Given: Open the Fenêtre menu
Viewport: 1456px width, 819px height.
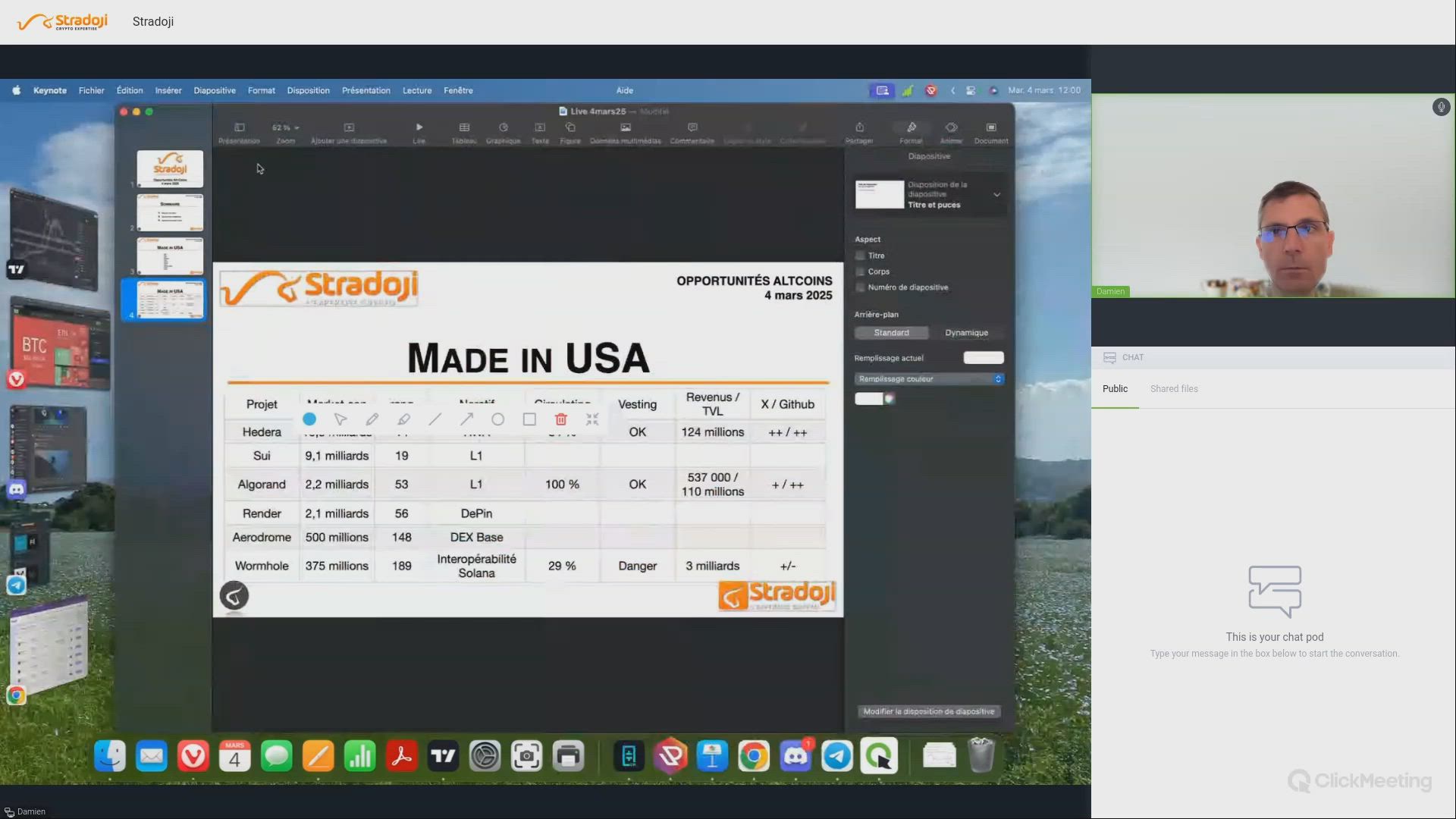Looking at the screenshot, I should [458, 90].
